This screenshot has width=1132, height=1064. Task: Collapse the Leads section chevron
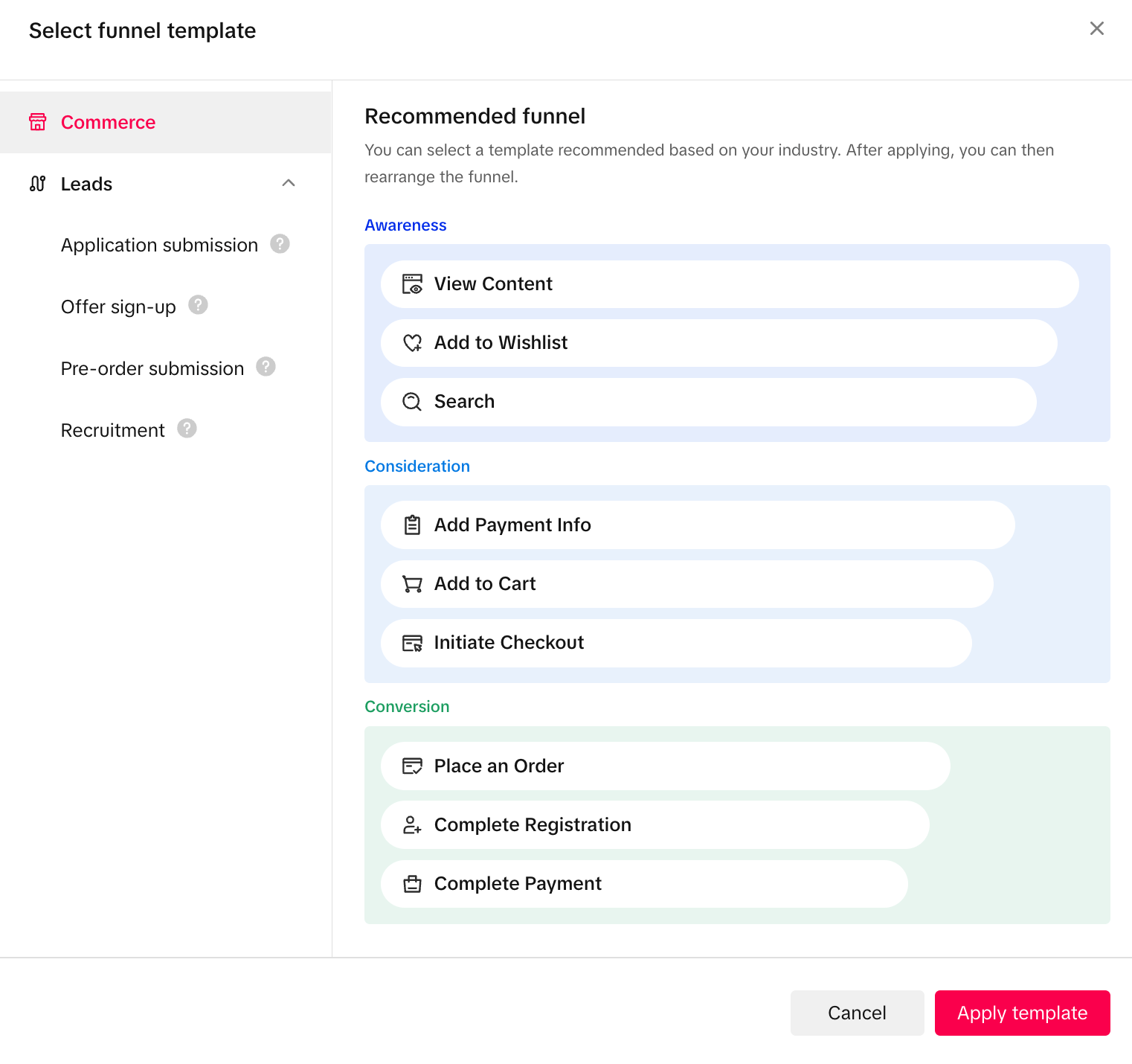[x=289, y=183]
